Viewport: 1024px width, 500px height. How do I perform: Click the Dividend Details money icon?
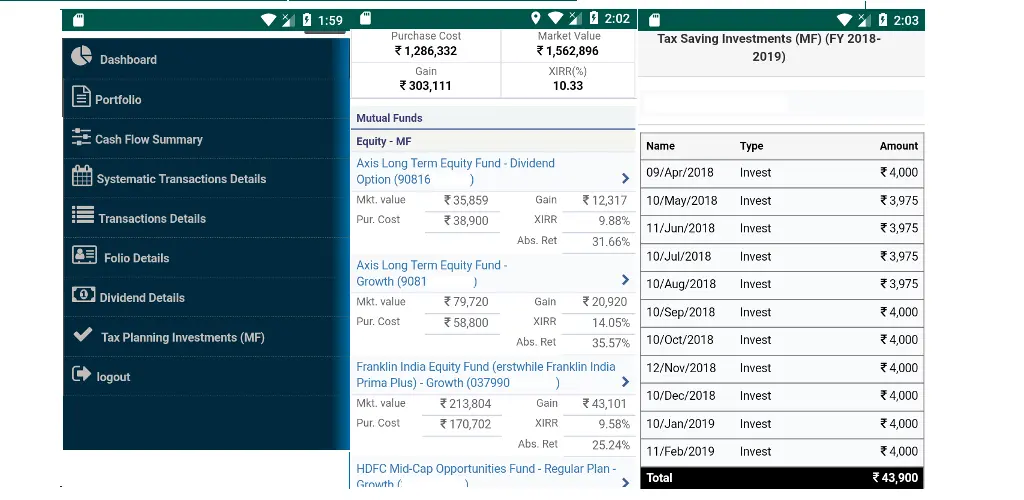(83, 294)
